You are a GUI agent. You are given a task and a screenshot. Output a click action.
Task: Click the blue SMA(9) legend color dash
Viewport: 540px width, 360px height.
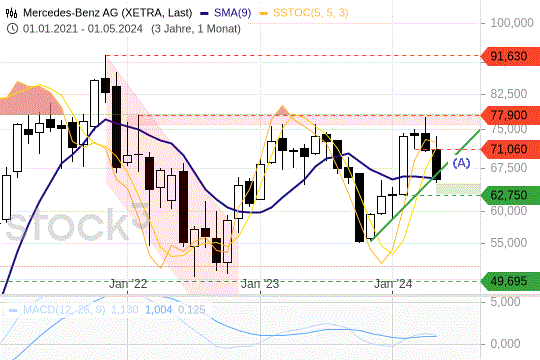(x=205, y=14)
